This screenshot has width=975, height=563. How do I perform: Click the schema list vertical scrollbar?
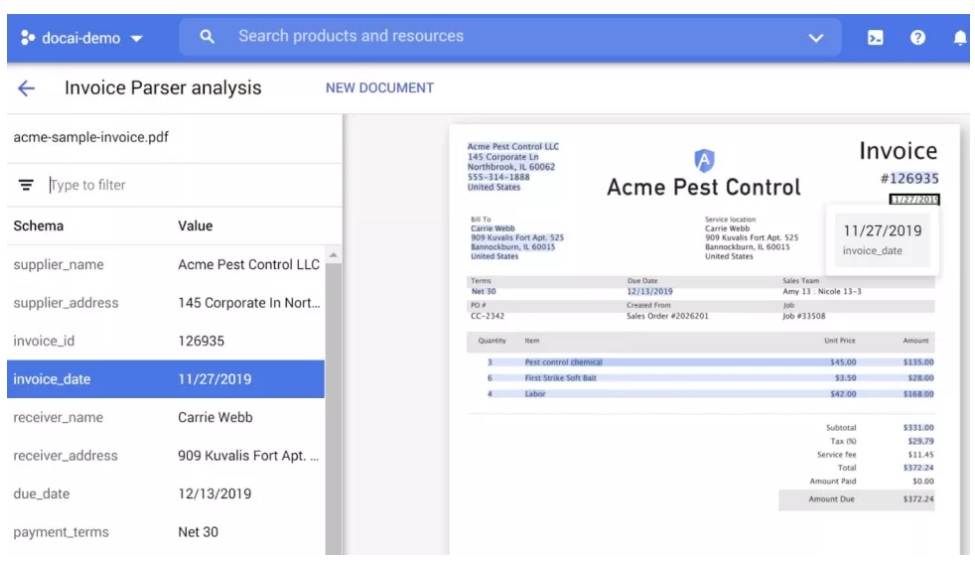tap(333, 400)
